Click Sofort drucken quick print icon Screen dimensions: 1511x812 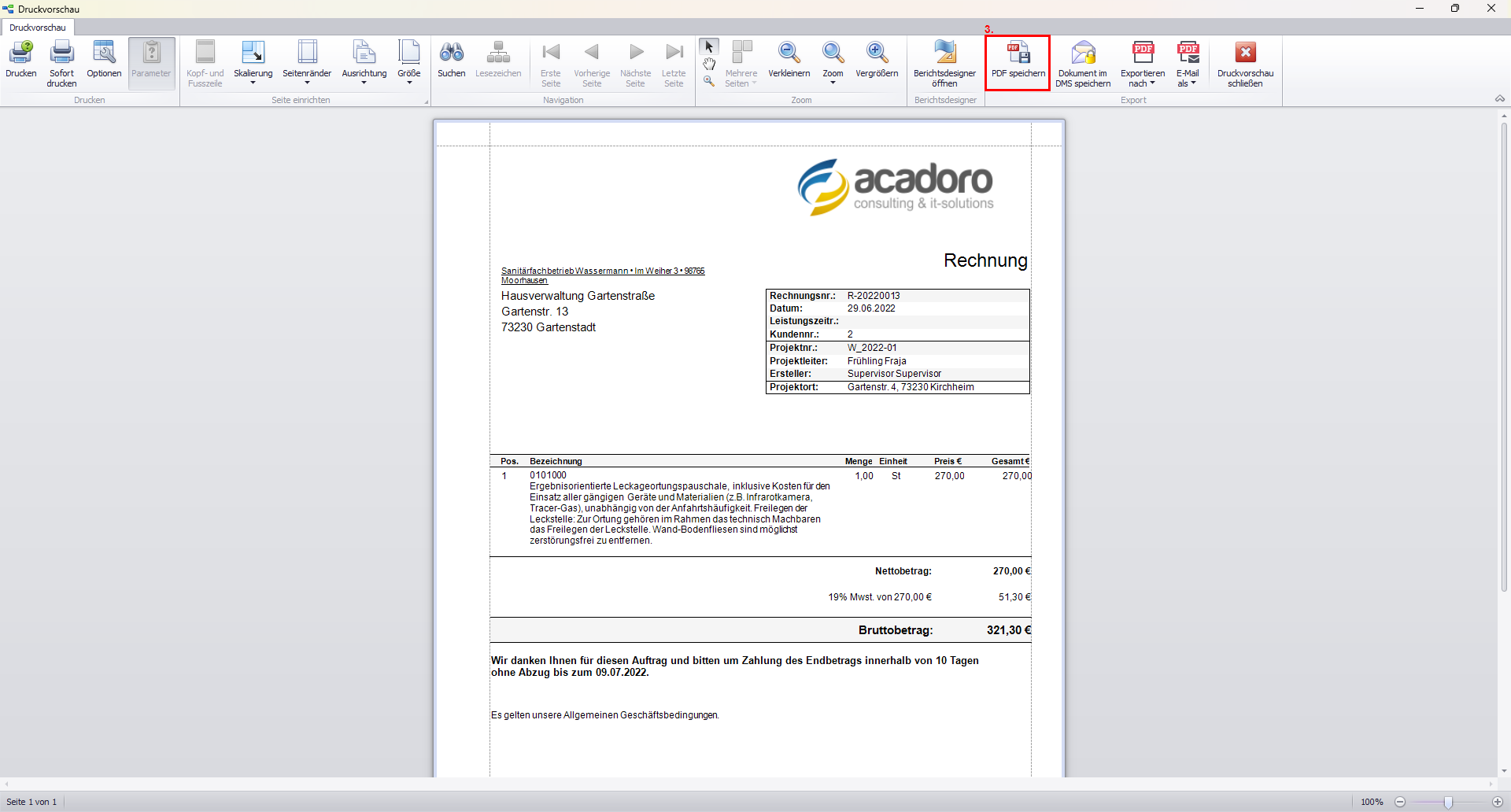tap(61, 54)
